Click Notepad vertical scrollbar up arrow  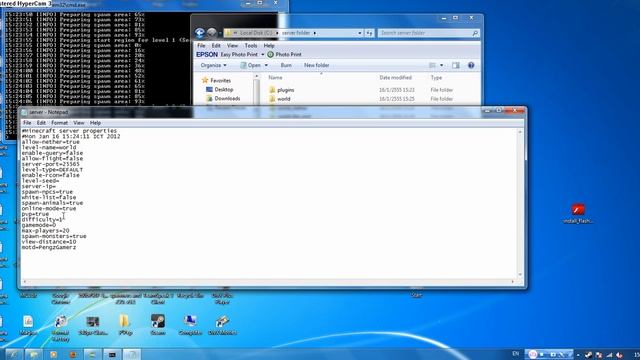tap(520, 132)
